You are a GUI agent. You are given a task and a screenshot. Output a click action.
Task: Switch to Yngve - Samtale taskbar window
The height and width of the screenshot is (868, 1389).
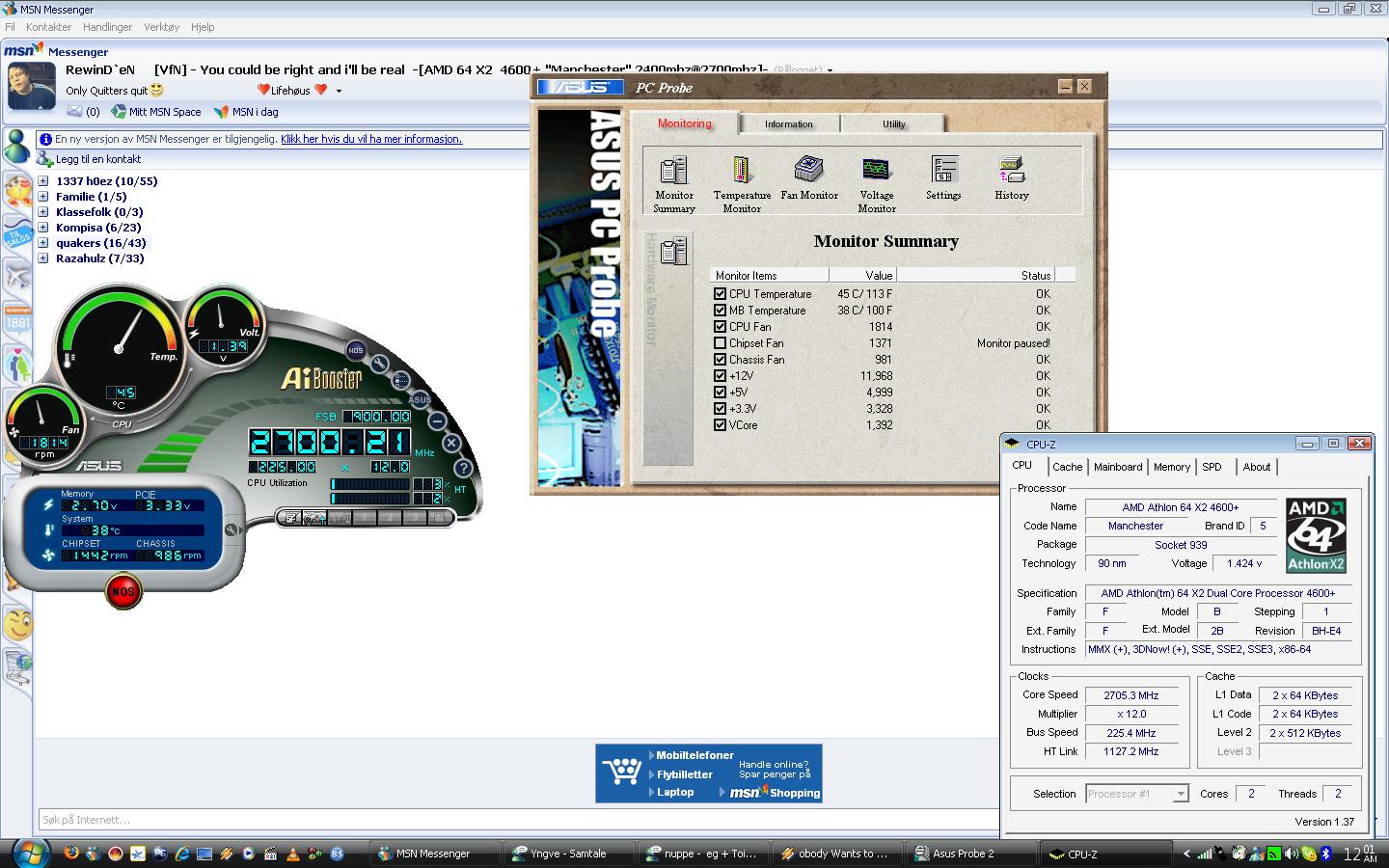[567, 854]
